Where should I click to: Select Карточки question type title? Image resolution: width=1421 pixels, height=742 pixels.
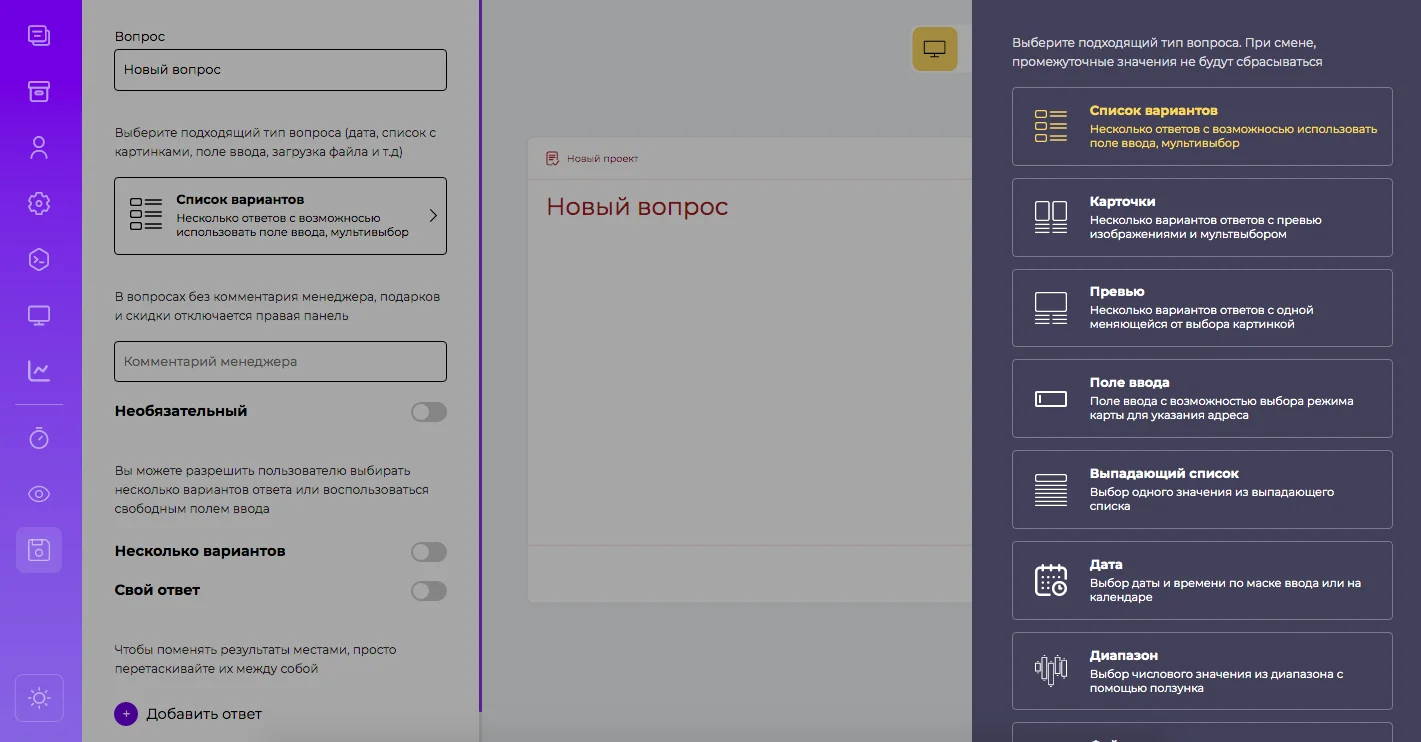tap(1122, 202)
